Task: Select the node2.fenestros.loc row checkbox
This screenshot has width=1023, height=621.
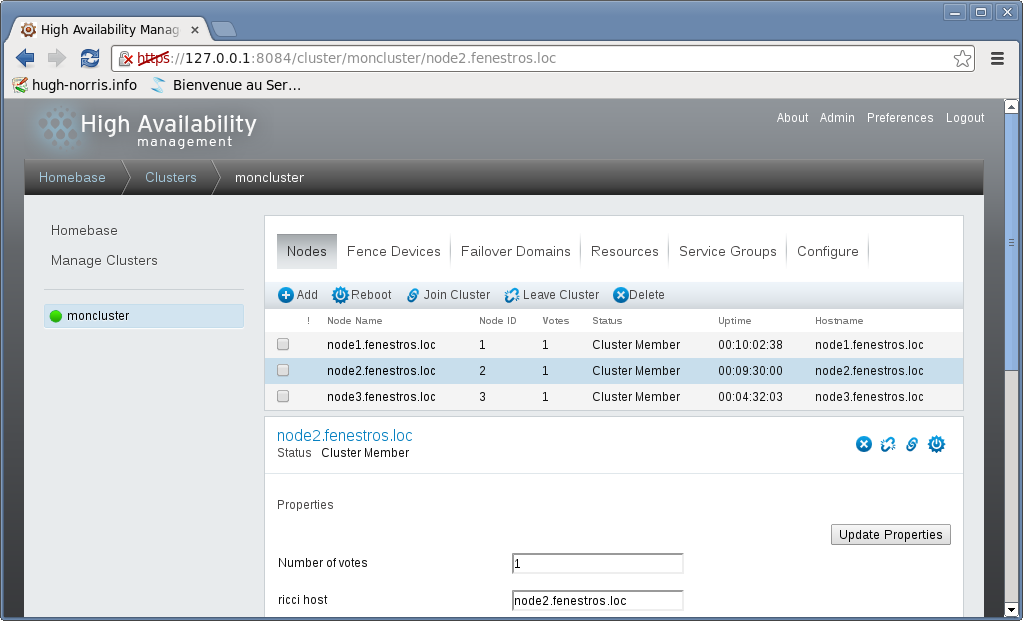Action: [x=283, y=370]
